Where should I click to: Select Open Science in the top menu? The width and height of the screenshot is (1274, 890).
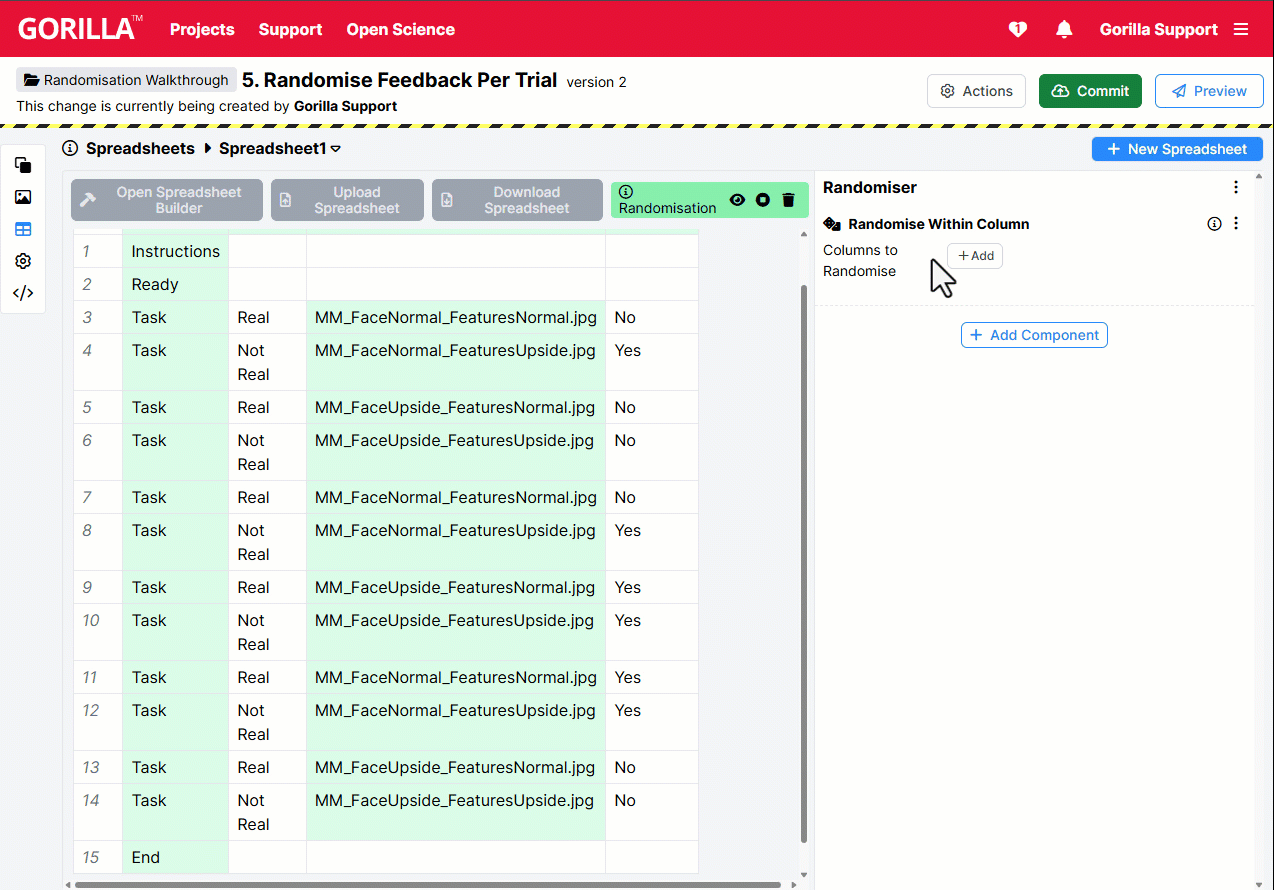(x=400, y=29)
